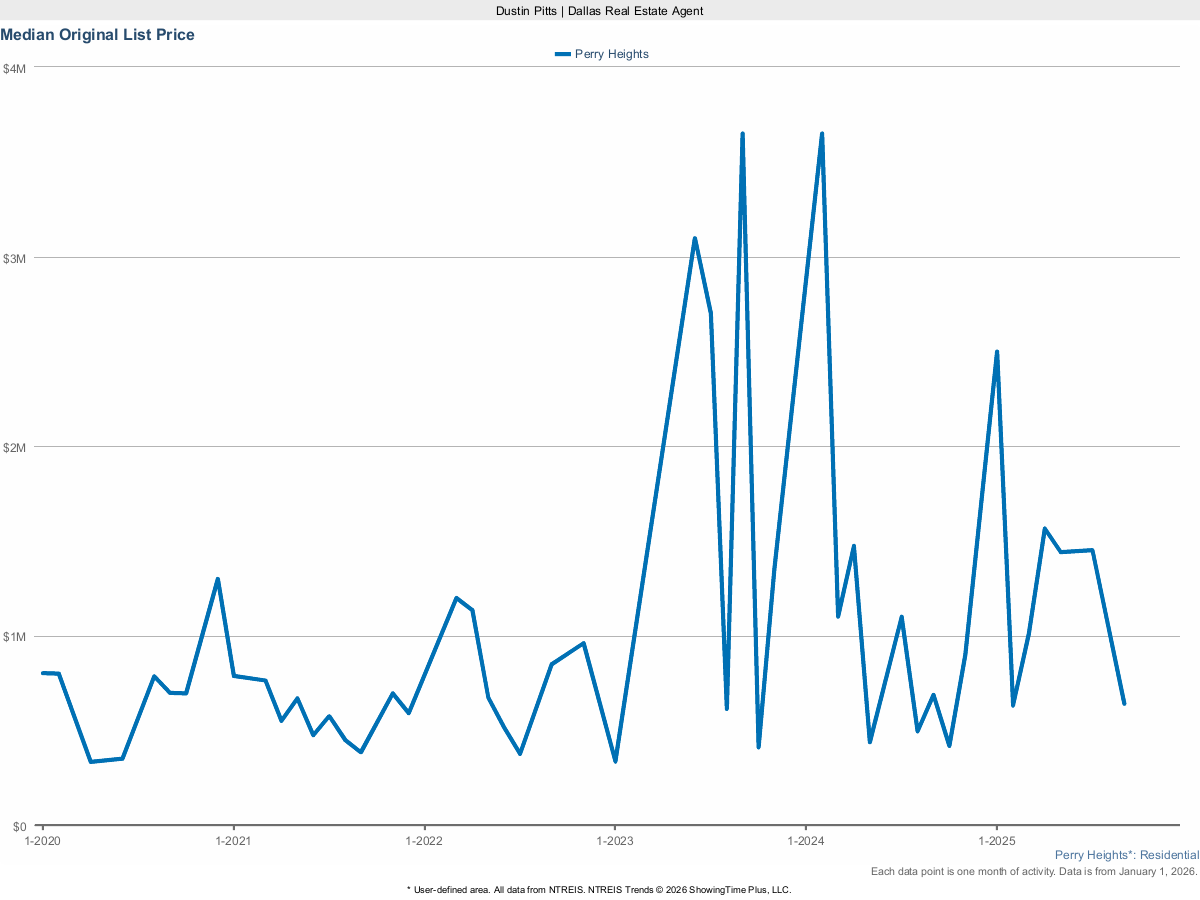
Task: Click the 1-2022 x-axis label
Action: tap(424, 841)
